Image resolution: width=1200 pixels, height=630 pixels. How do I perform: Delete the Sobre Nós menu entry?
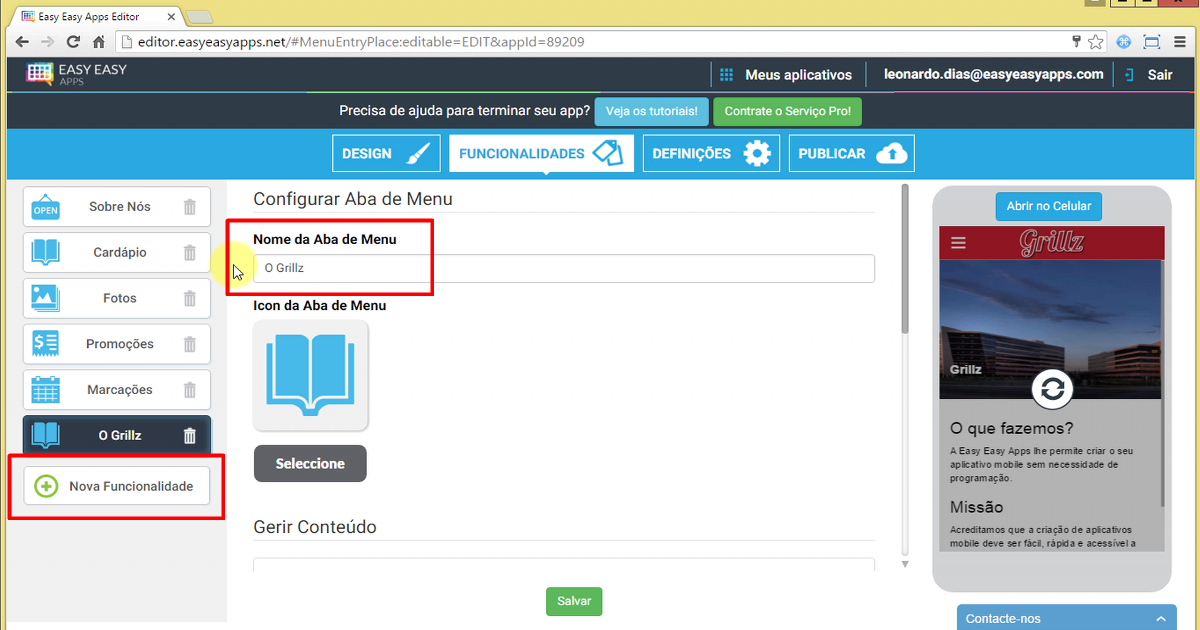190,207
